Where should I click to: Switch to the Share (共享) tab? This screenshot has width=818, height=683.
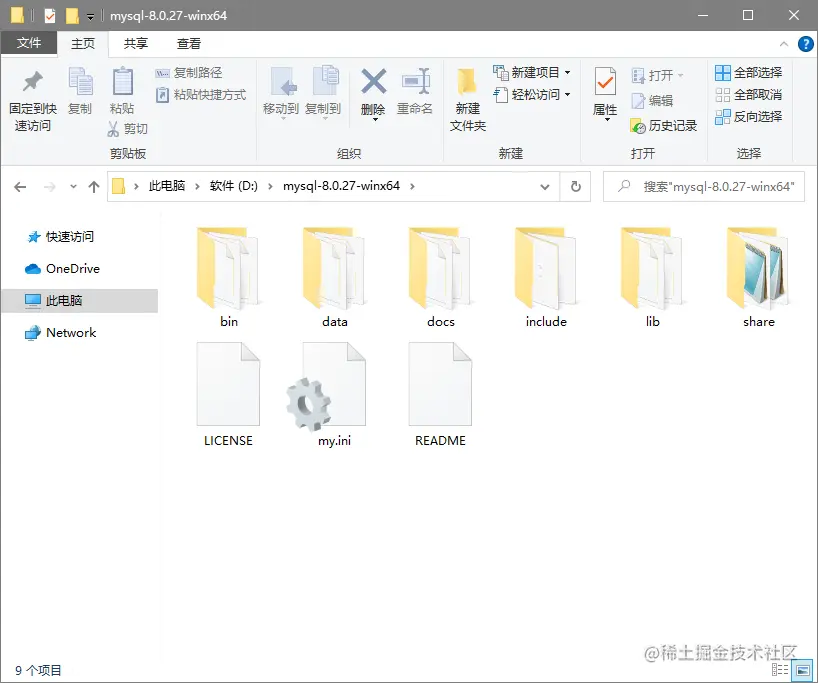pyautogui.click(x=136, y=43)
